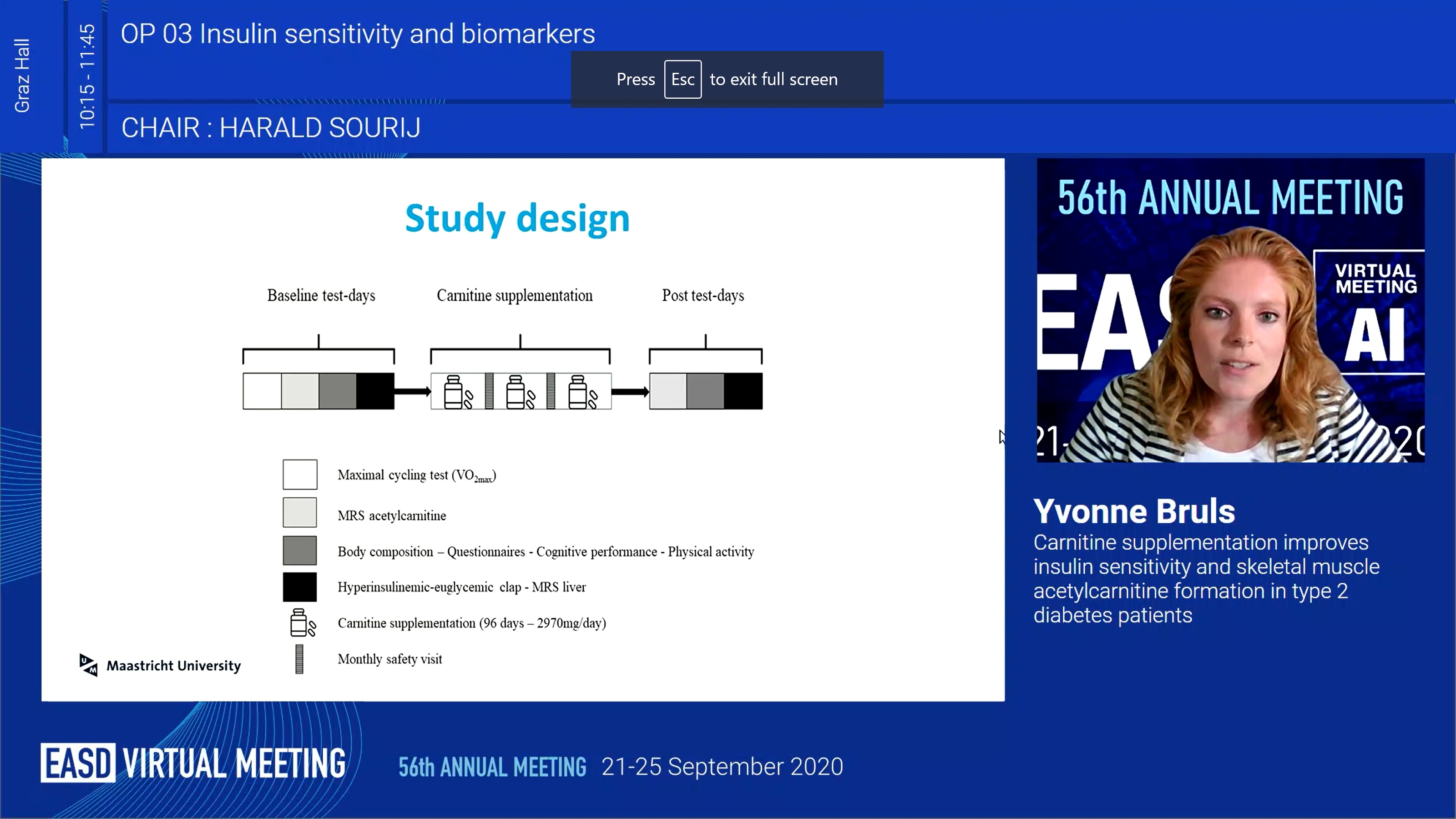Click the white Maximal cycling test legend box
This screenshot has width=1456, height=819.
299,475
